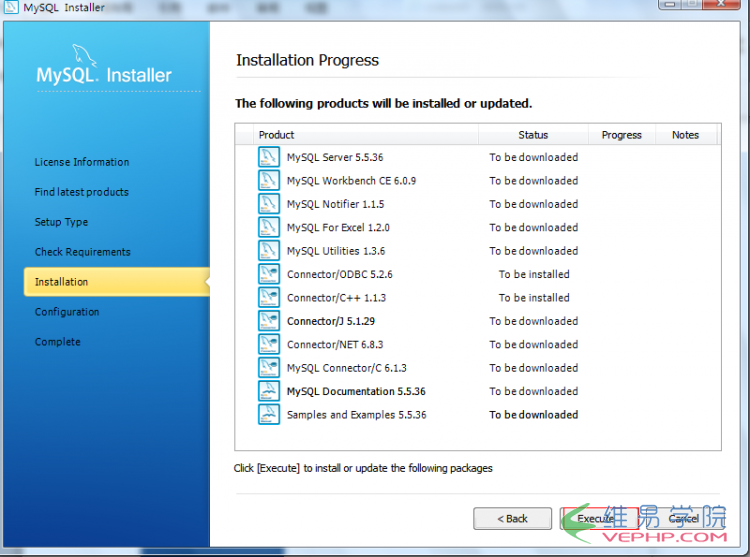
Task: Select the MySQL Server 5.5.36 row text
Action: click(x=335, y=157)
